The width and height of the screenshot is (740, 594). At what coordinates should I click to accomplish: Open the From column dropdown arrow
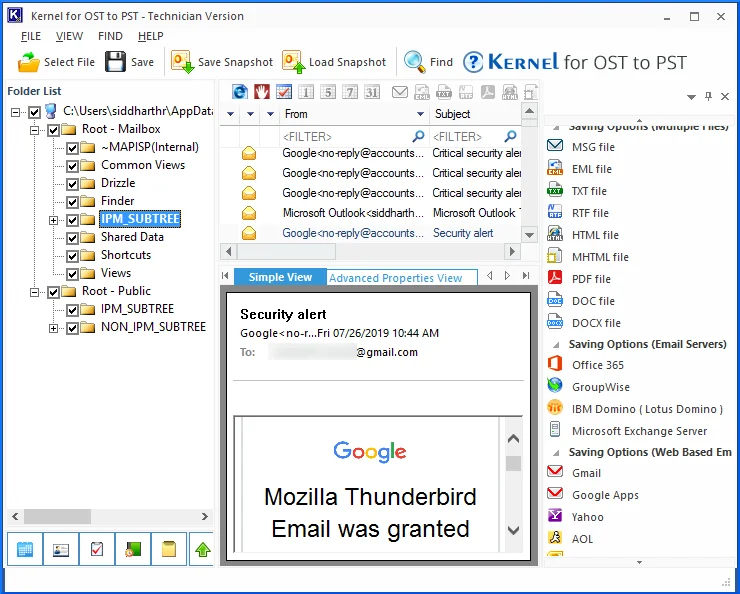click(x=420, y=114)
